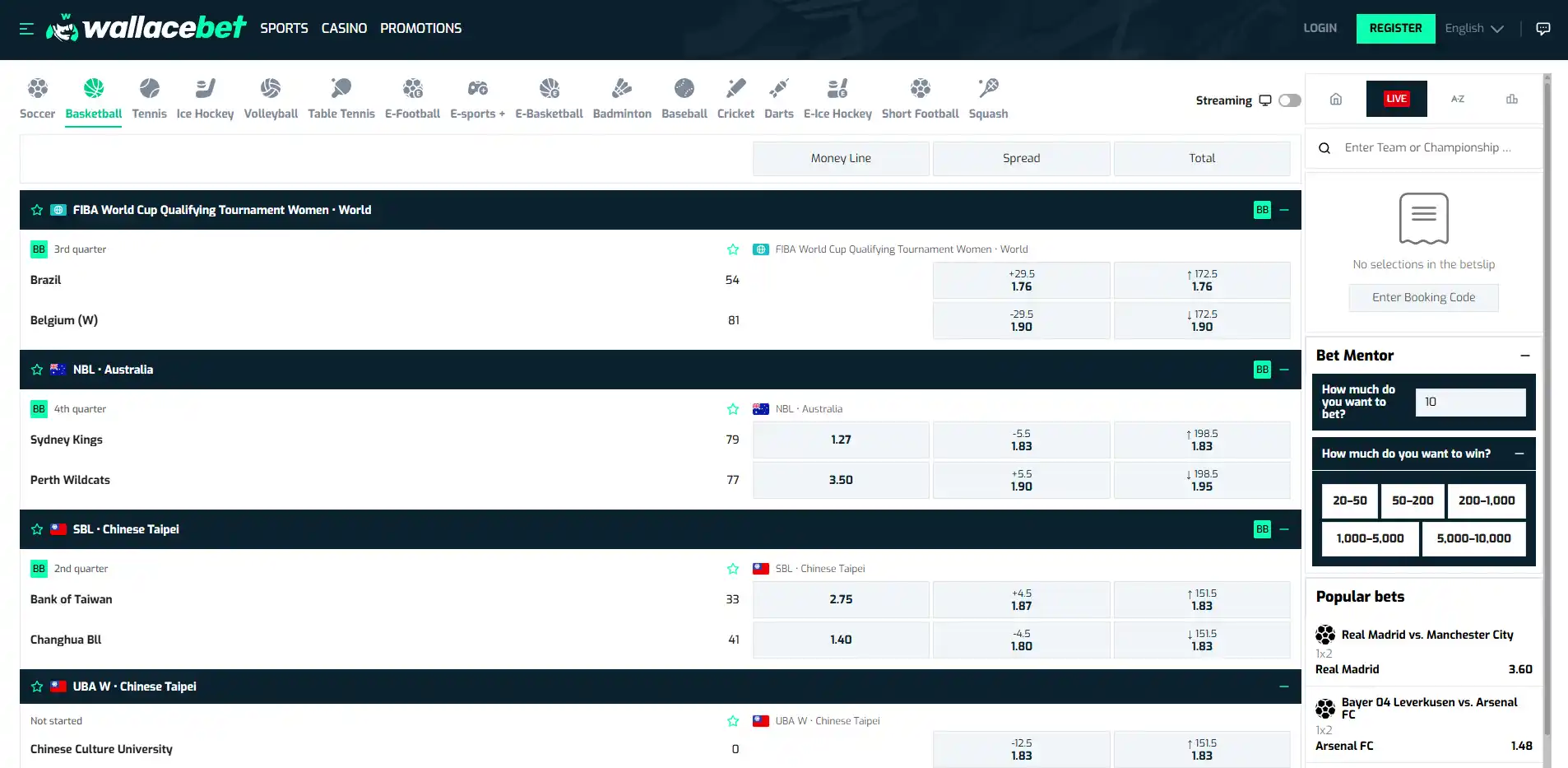Click the search magnifier icon
The image size is (1568, 768).
click(x=1324, y=148)
